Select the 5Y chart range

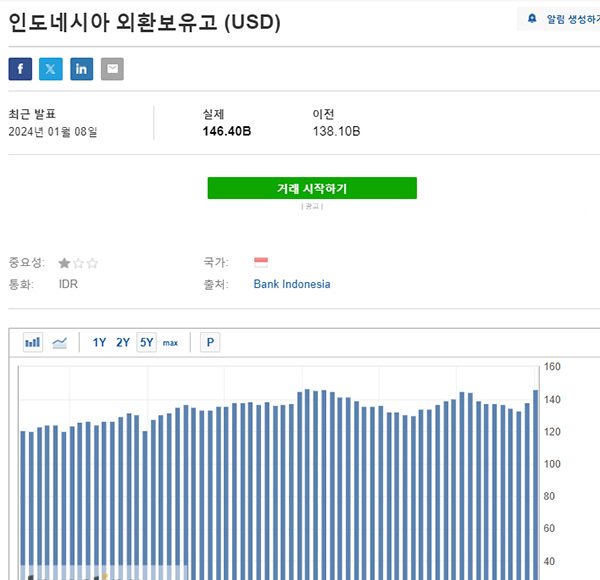147,342
